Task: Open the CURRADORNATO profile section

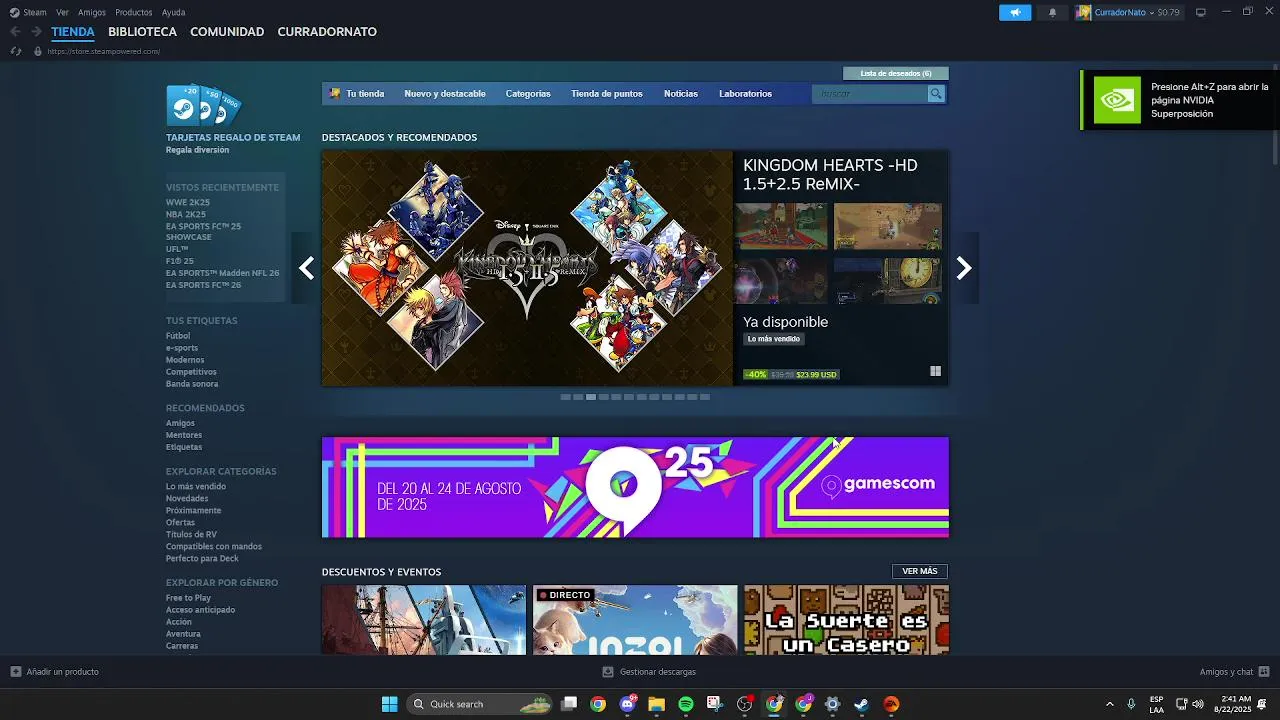Action: coord(327,32)
